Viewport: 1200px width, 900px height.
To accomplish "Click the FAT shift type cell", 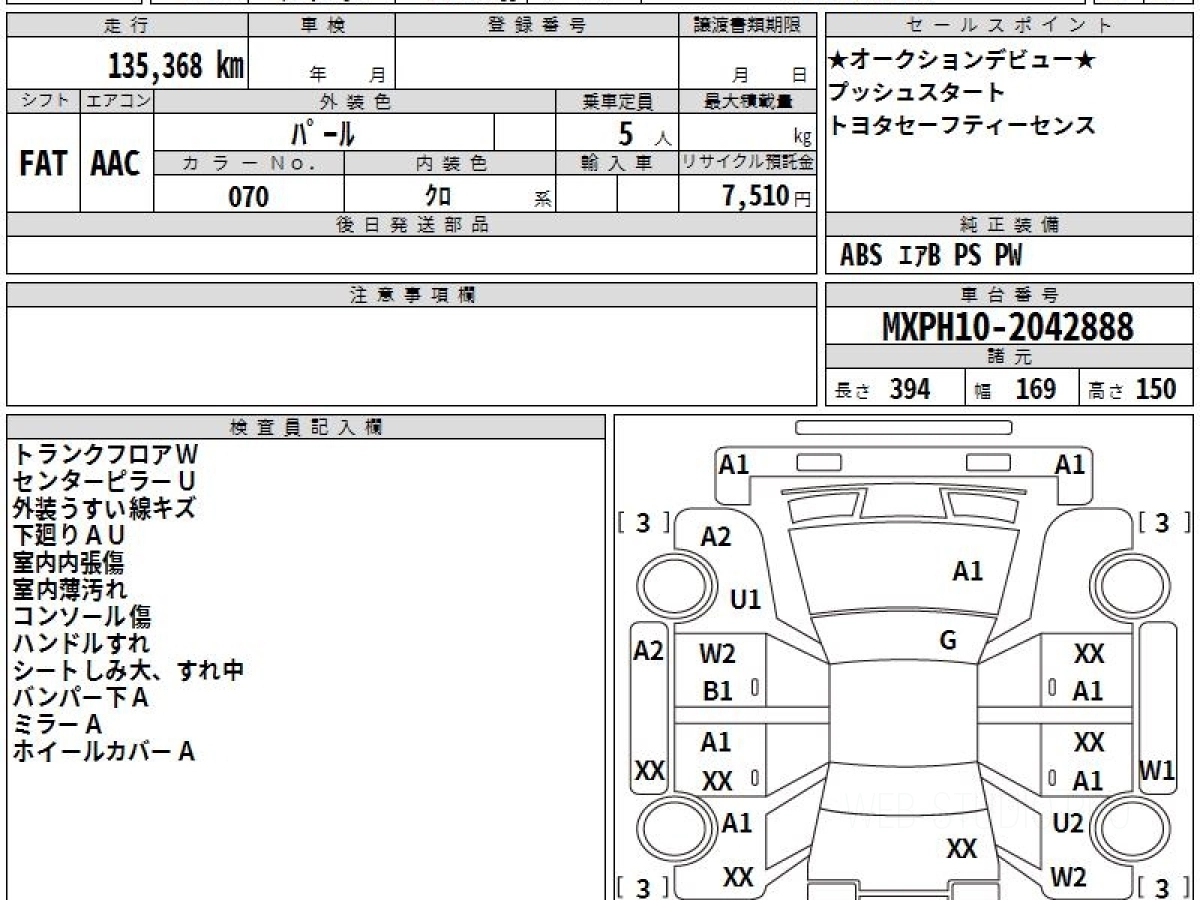I will [x=43, y=164].
